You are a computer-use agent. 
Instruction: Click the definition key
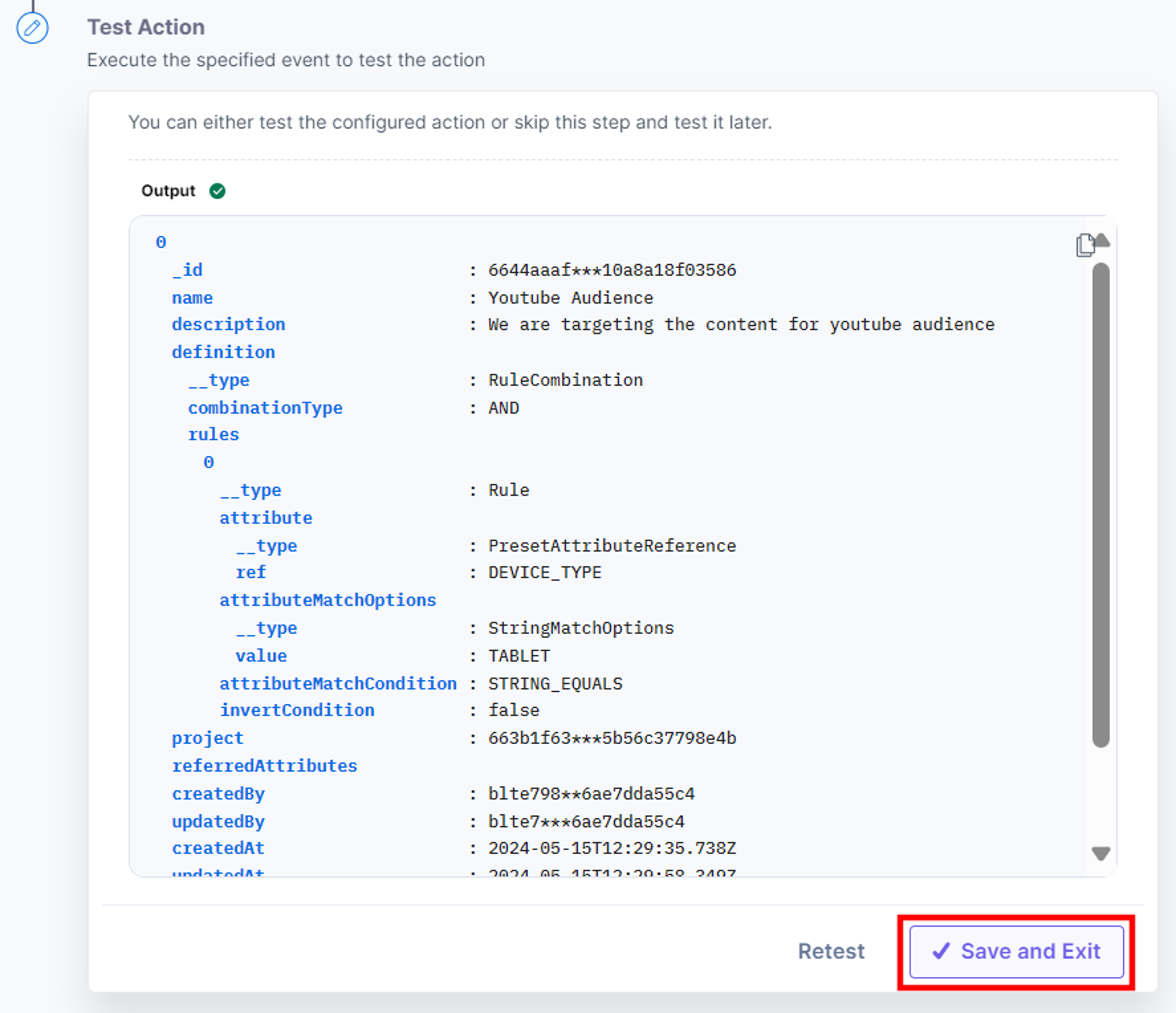pyautogui.click(x=224, y=352)
